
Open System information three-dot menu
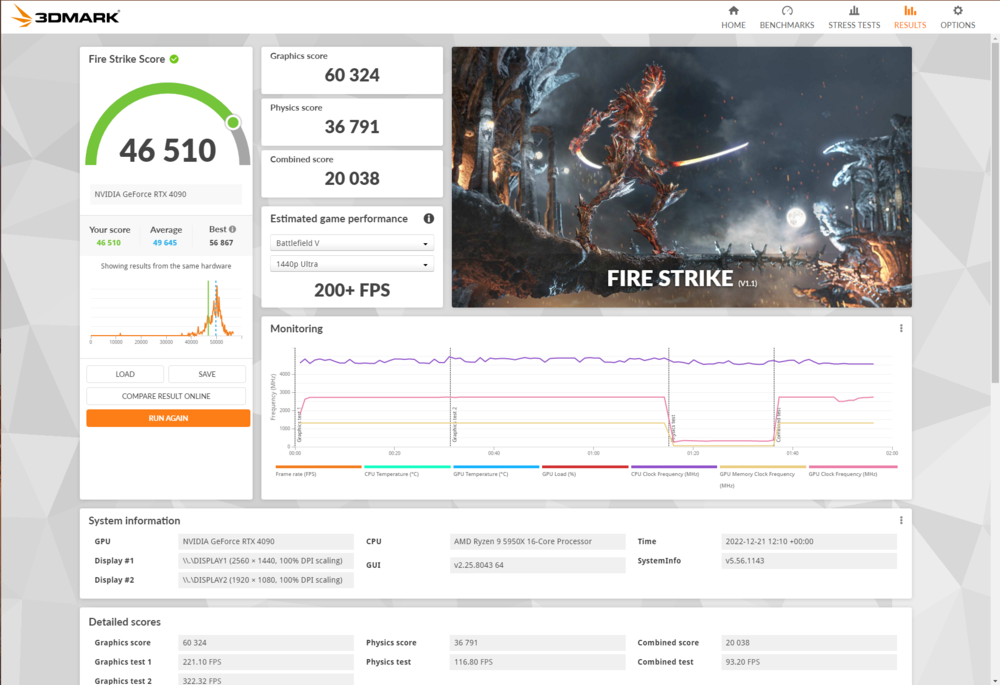point(901,520)
